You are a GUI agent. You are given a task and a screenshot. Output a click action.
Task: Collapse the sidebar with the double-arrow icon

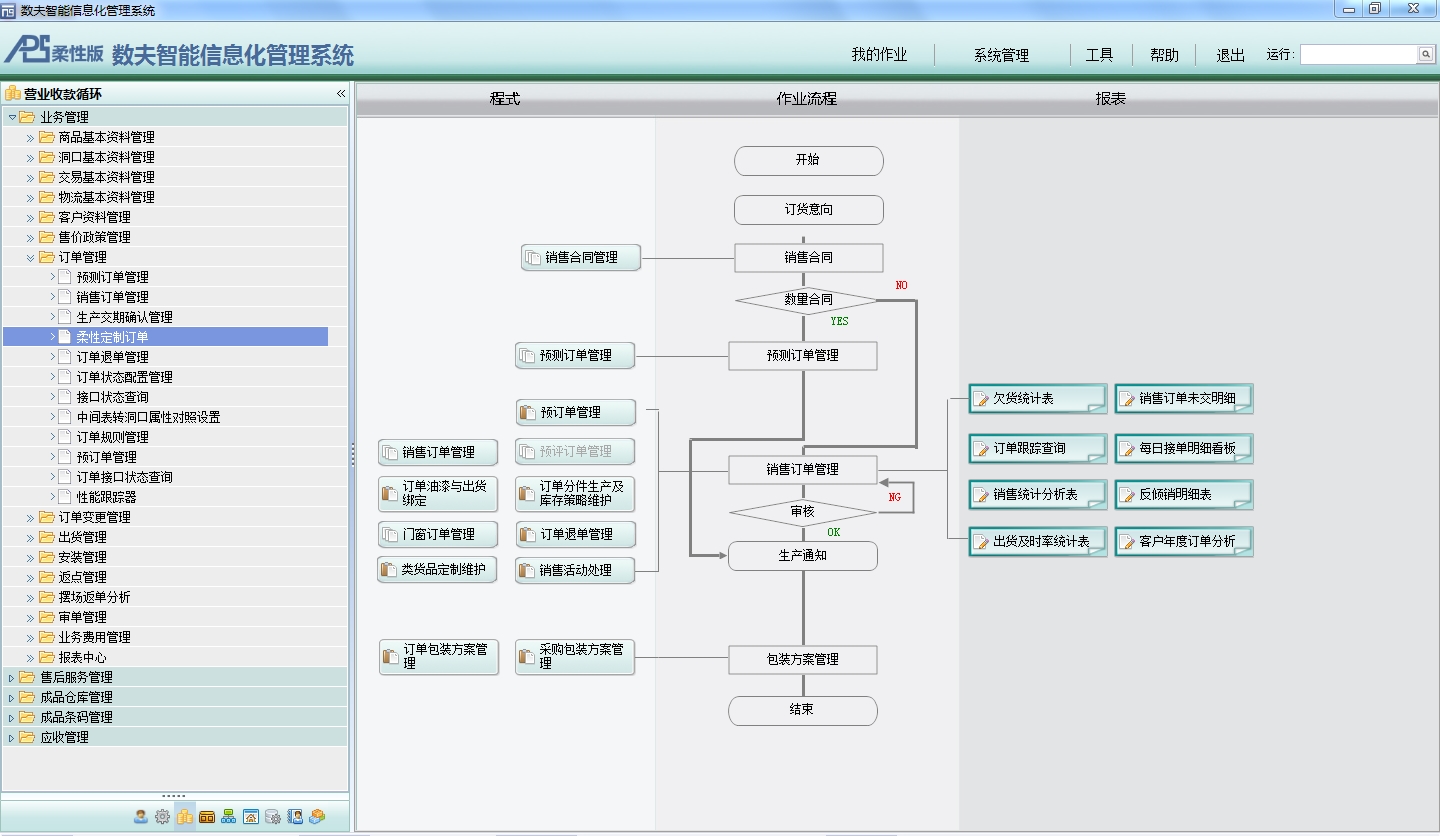(341, 93)
